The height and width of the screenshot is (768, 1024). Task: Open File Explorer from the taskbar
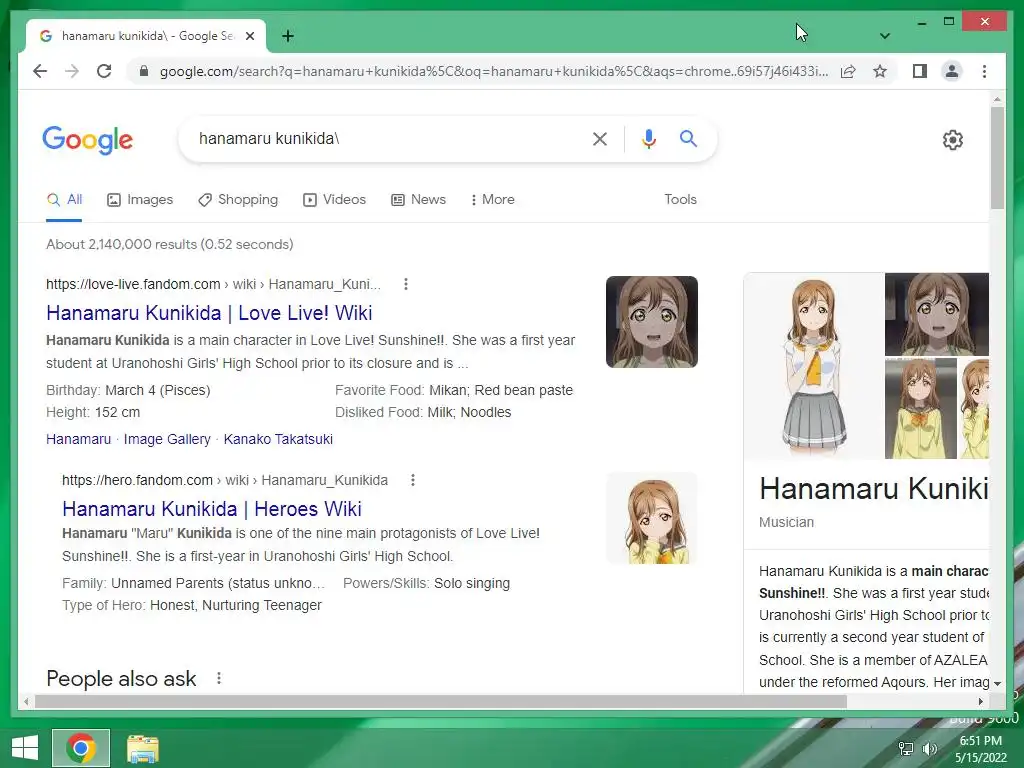[142, 748]
